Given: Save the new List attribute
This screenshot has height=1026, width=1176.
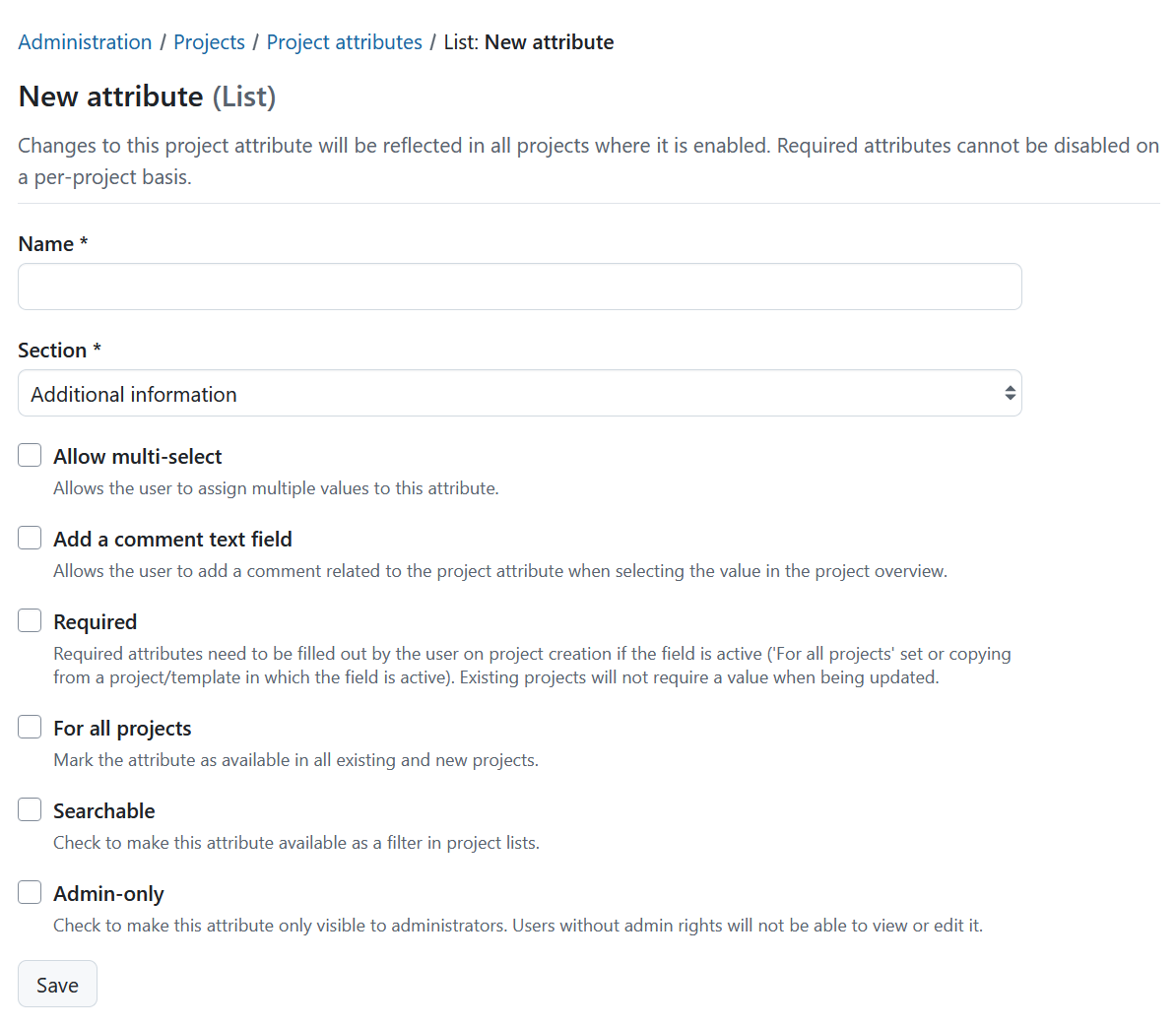Looking at the screenshot, I should click(56, 984).
